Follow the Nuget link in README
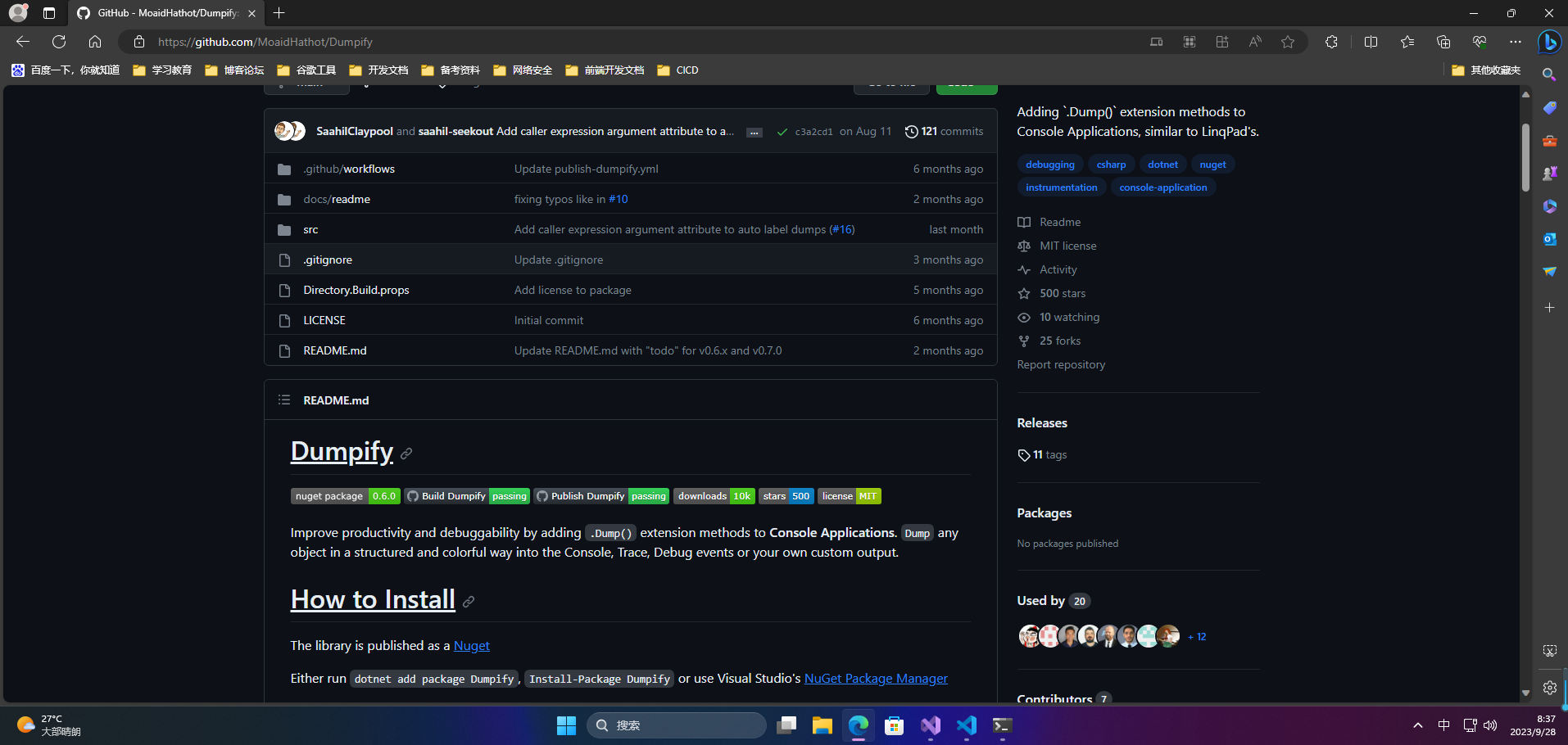The image size is (1568, 745). 472,646
